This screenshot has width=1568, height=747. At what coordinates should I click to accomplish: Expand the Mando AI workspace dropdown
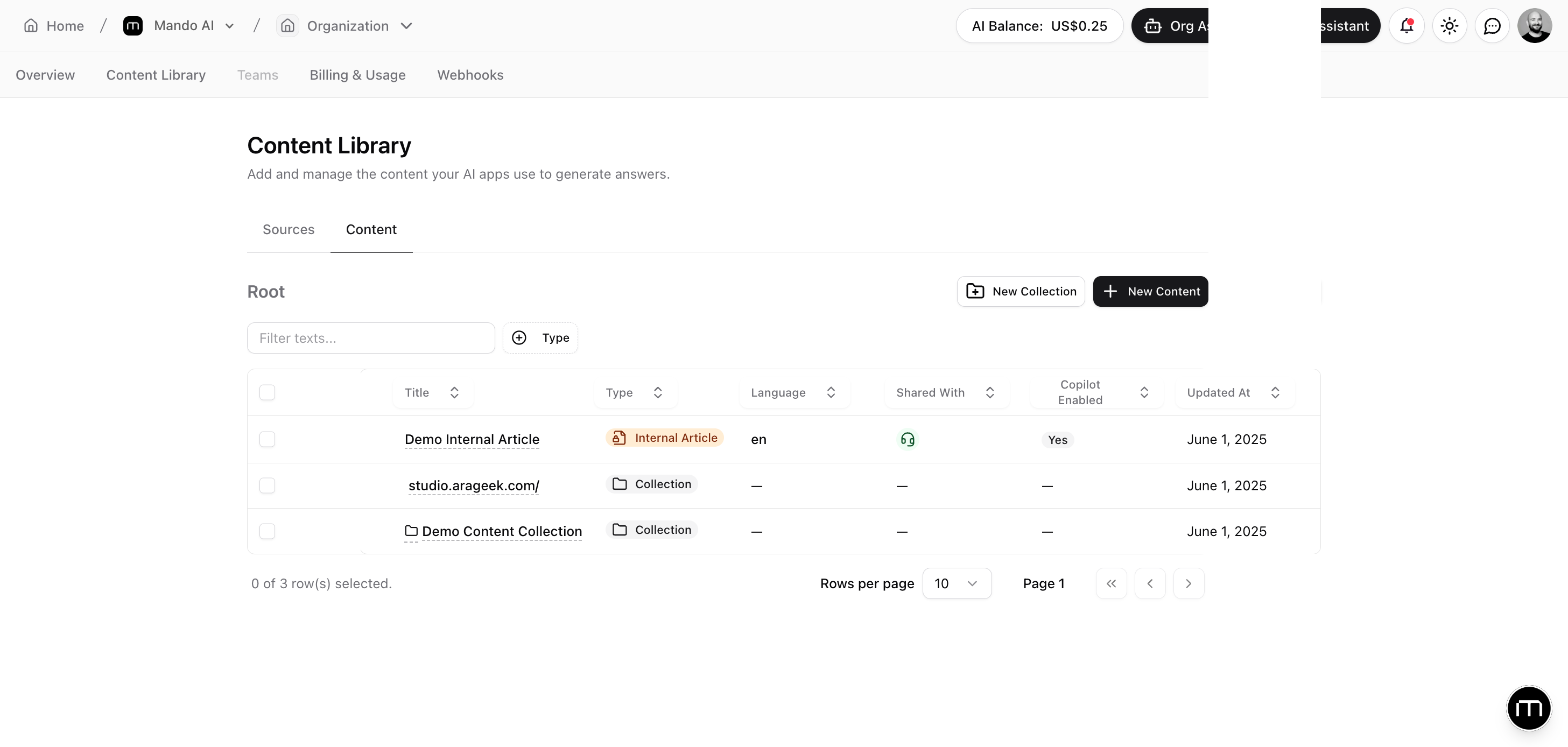pyautogui.click(x=229, y=26)
